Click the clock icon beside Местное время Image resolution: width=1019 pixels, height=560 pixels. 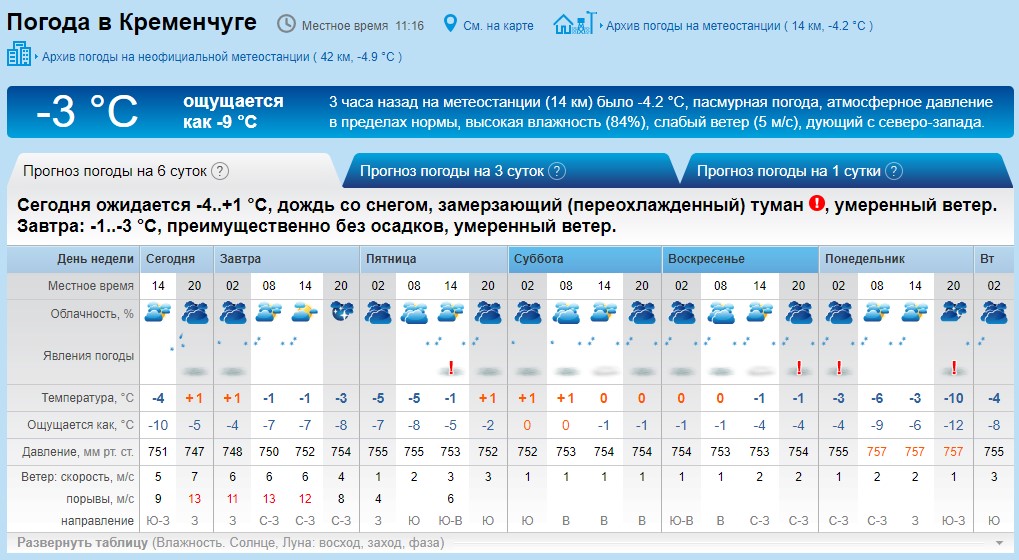(286, 24)
